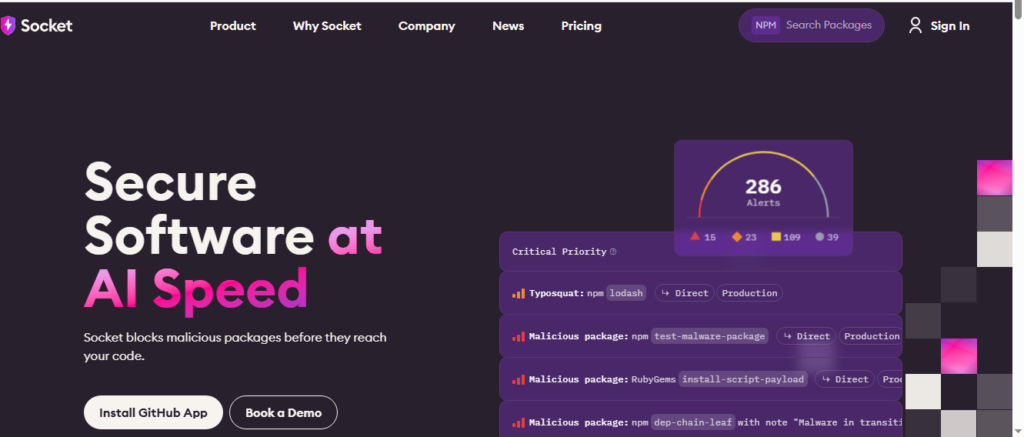Click the user profile icon beside Sign In
This screenshot has width=1024, height=437.
tap(916, 25)
